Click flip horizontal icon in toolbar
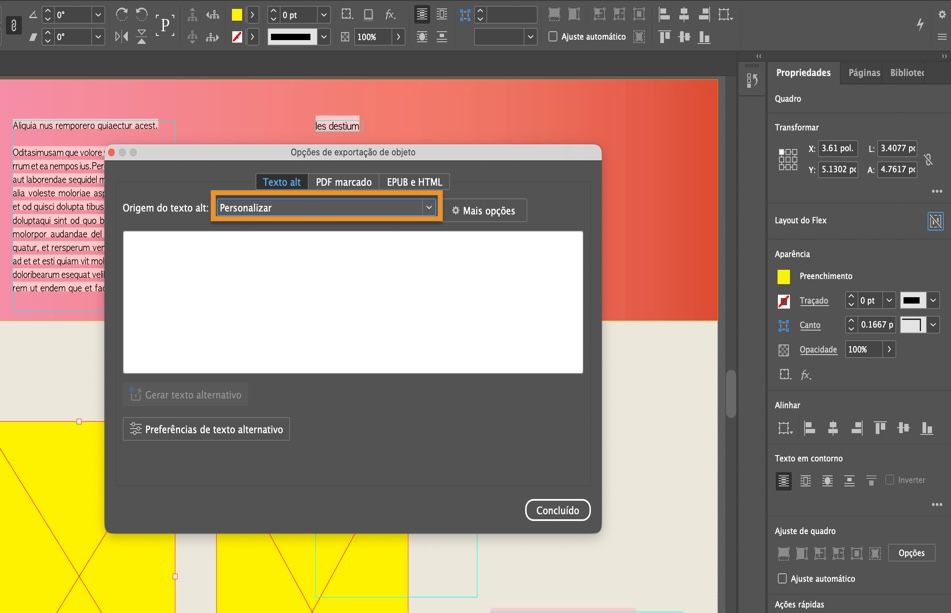This screenshot has height=613, width=951. click(121, 36)
